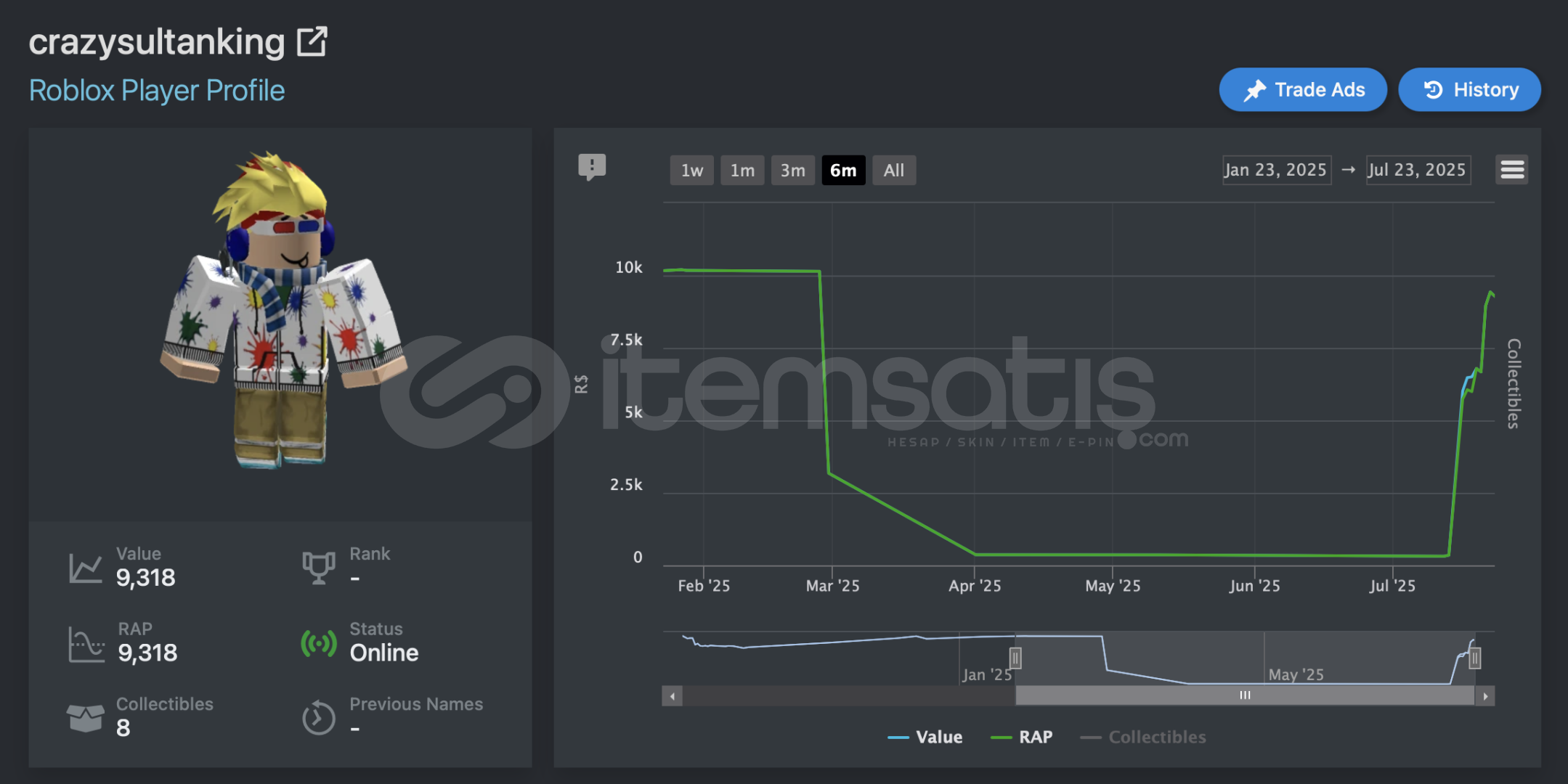Click the Collectibles count 8
The image size is (1568, 784).
click(123, 728)
